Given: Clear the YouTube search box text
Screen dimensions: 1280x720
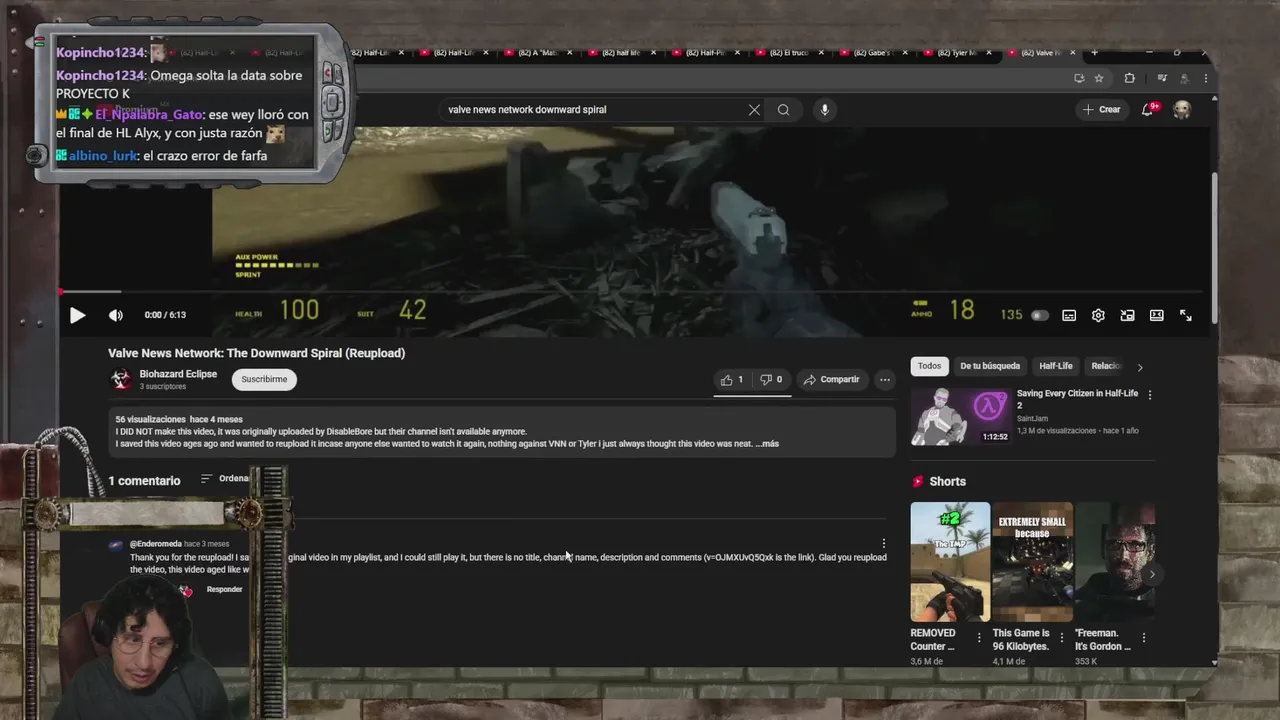Looking at the screenshot, I should (754, 110).
